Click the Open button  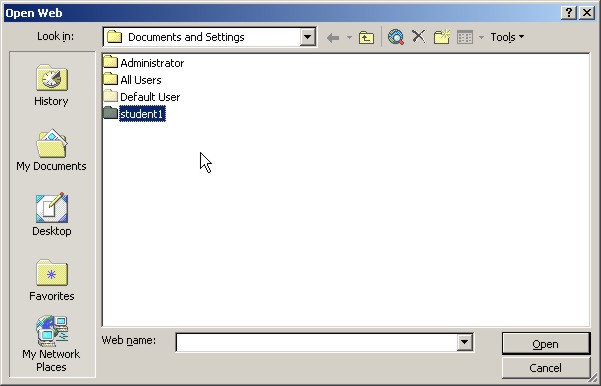pos(546,344)
